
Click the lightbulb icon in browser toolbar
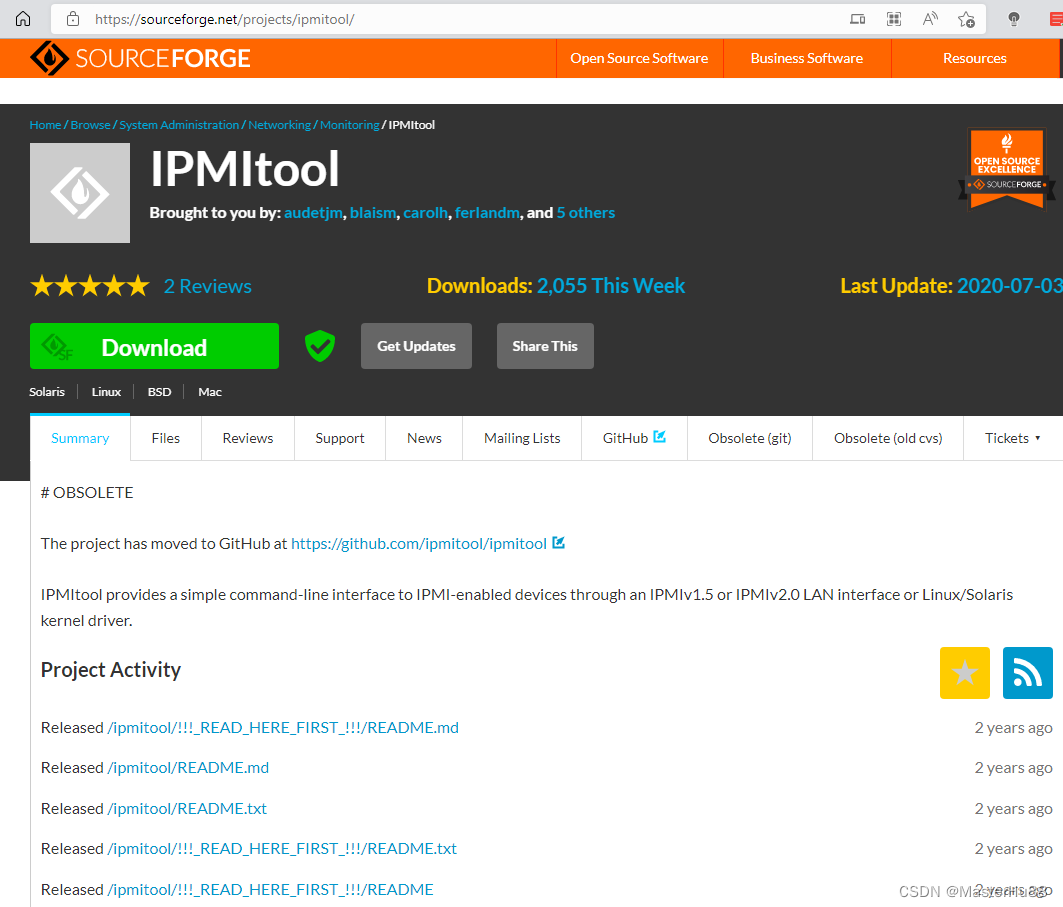(1014, 19)
